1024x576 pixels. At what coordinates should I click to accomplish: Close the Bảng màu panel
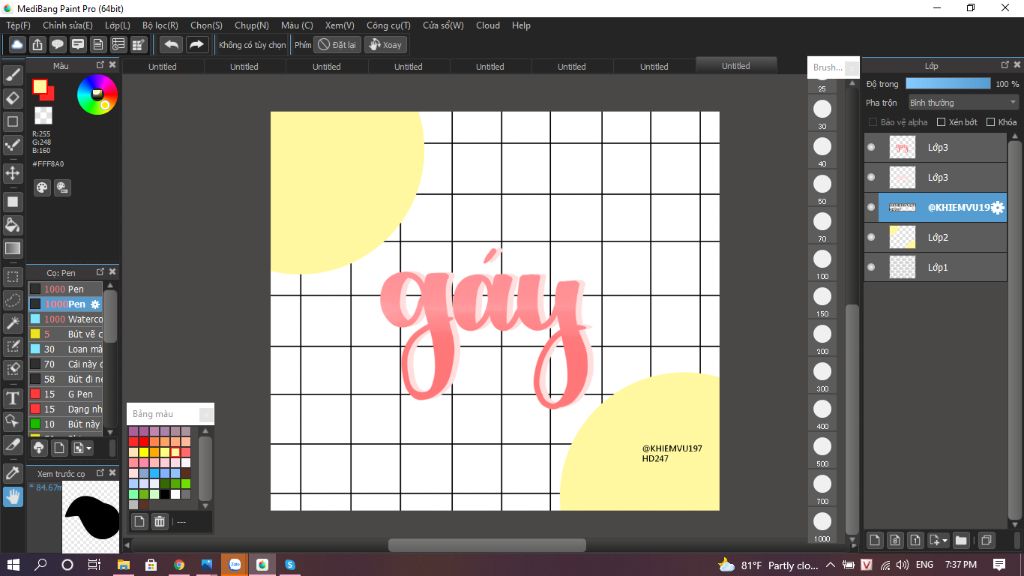pyautogui.click(x=206, y=414)
